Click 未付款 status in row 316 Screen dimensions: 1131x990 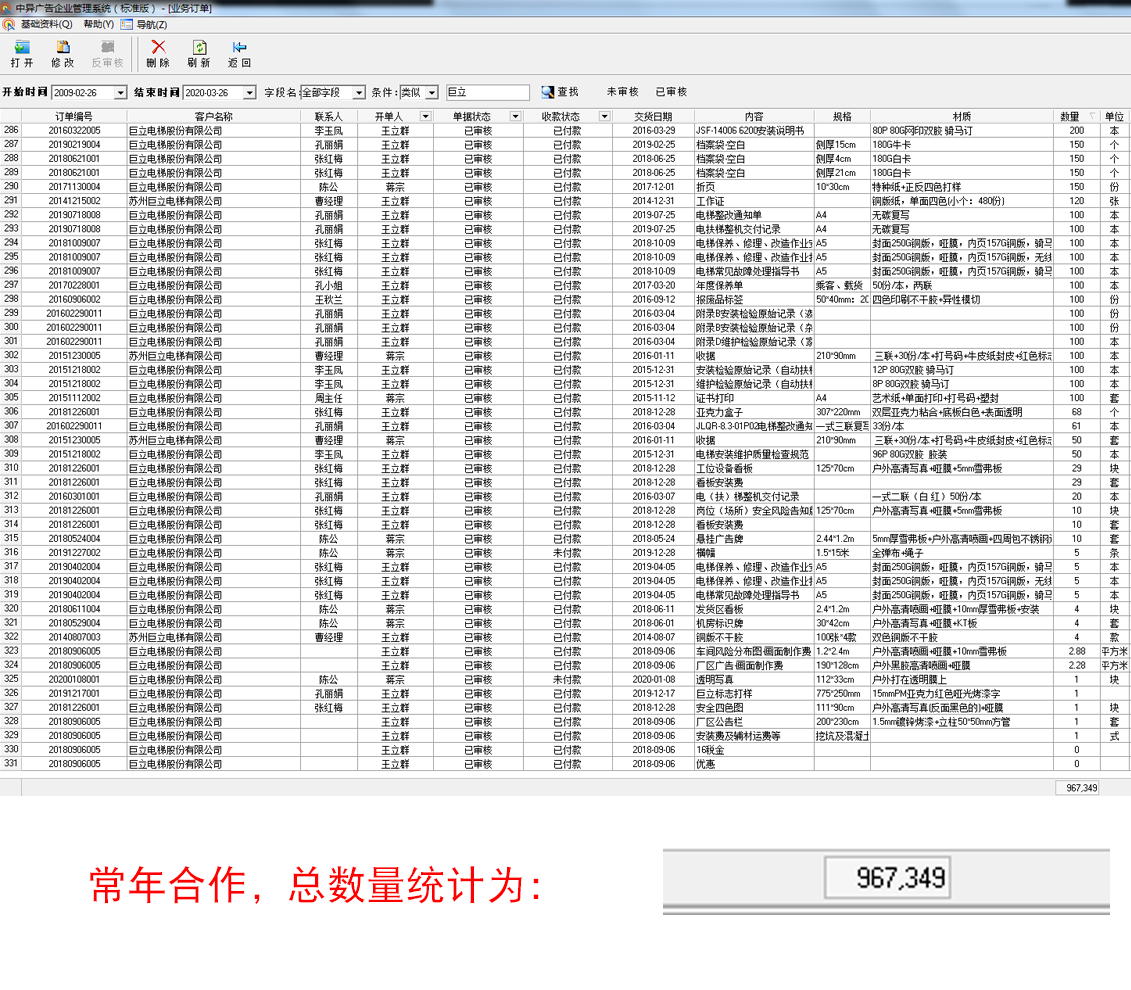coord(567,553)
